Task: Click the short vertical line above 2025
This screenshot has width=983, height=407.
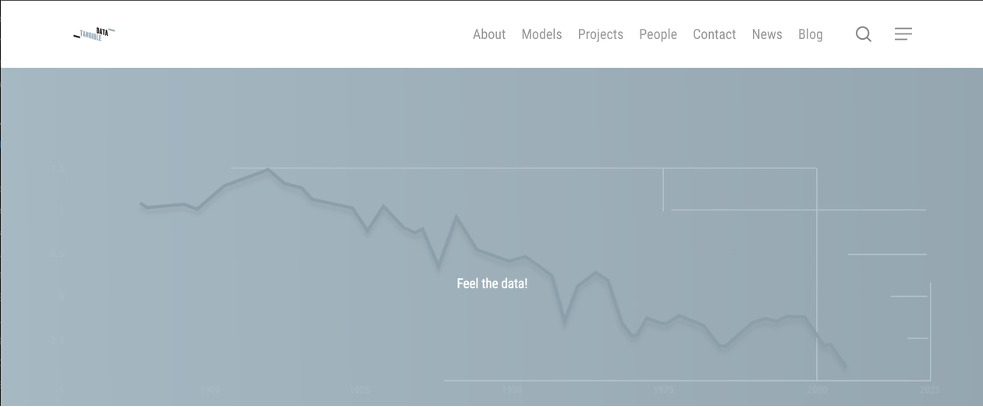Action: (x=931, y=330)
